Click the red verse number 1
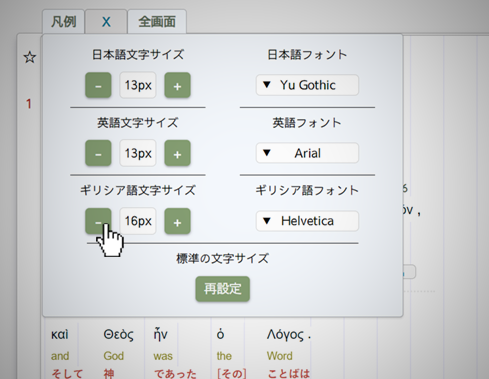 tap(29, 104)
